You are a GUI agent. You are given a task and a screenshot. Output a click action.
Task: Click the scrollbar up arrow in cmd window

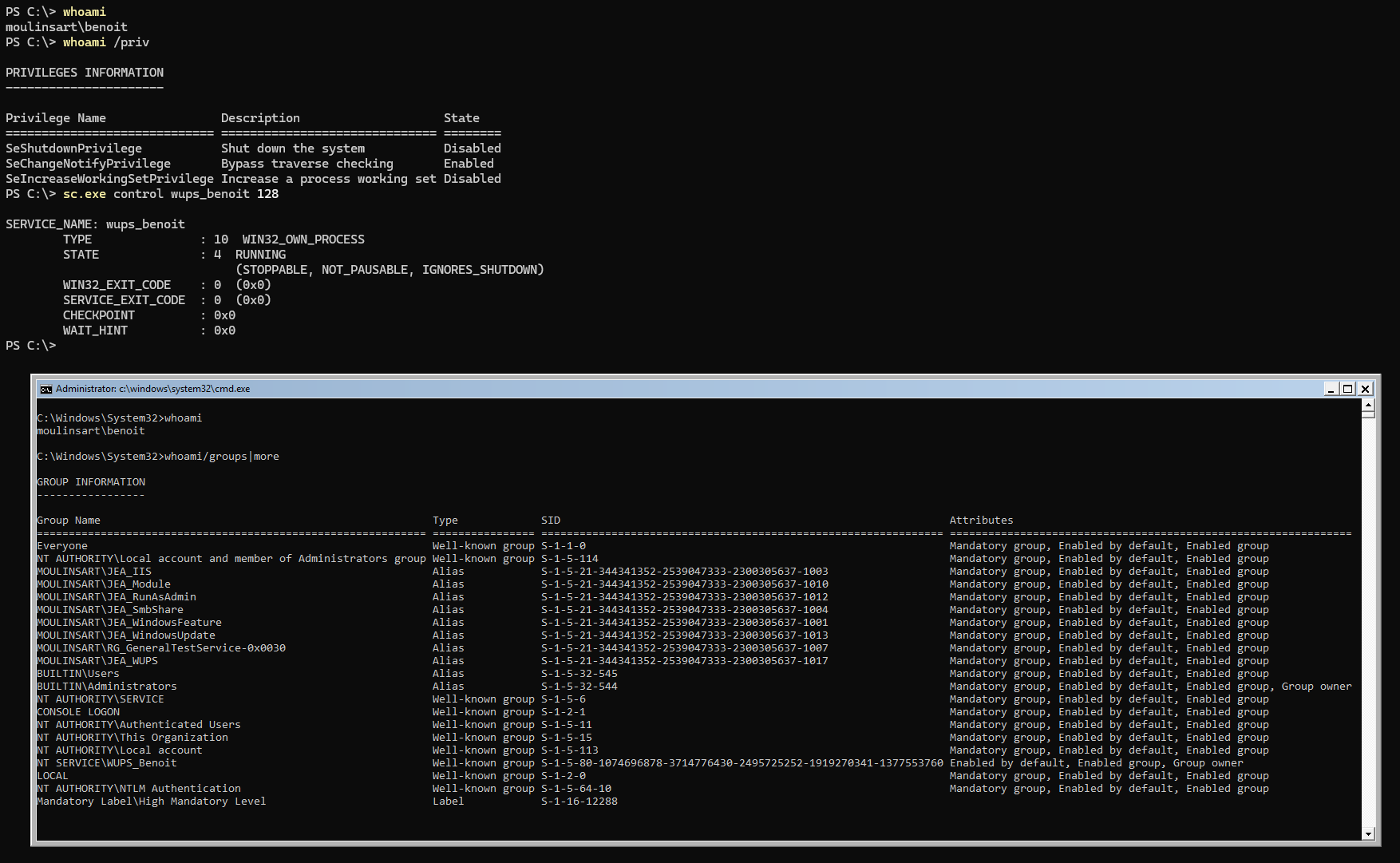click(1368, 405)
